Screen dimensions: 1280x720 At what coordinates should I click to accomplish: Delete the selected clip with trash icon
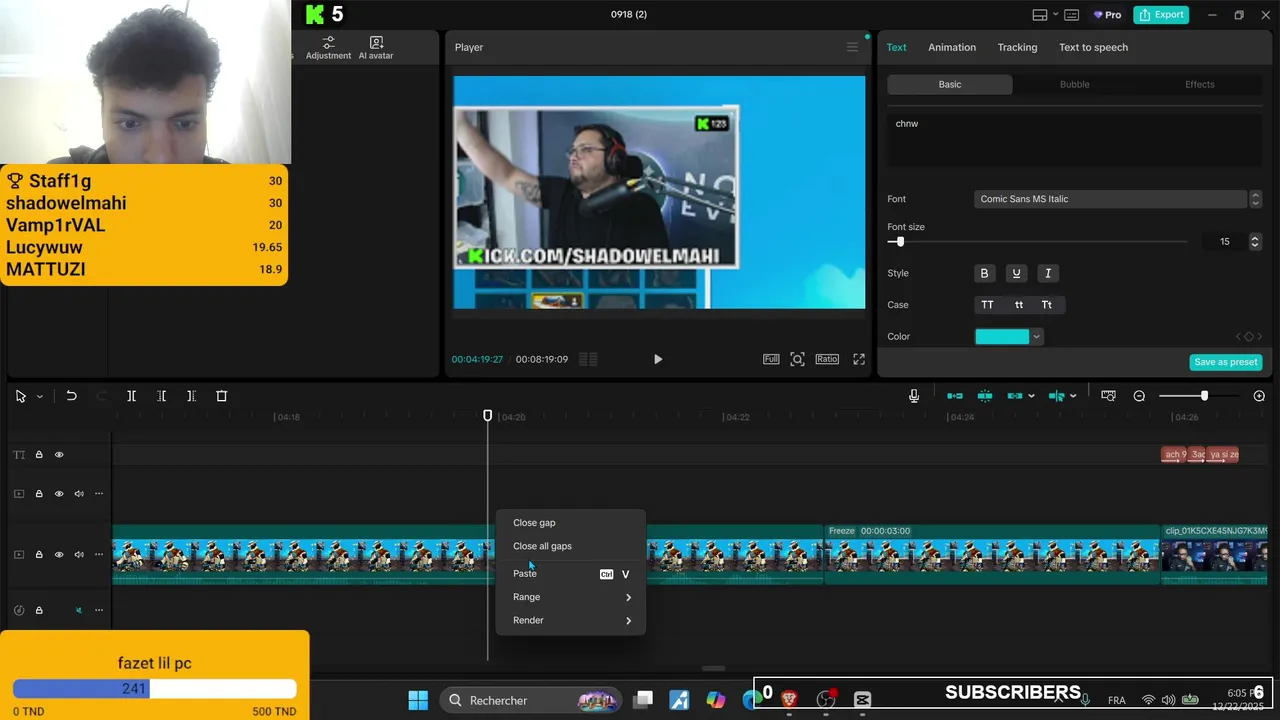click(222, 396)
